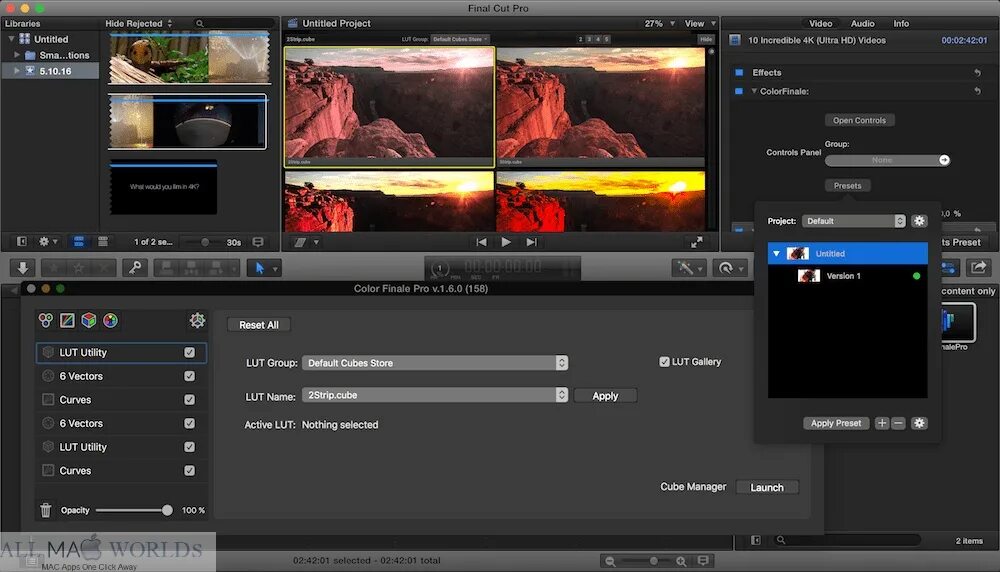The height and width of the screenshot is (572, 1000).
Task: Toggle the viewer full screen arrows icon
Action: tap(696, 242)
